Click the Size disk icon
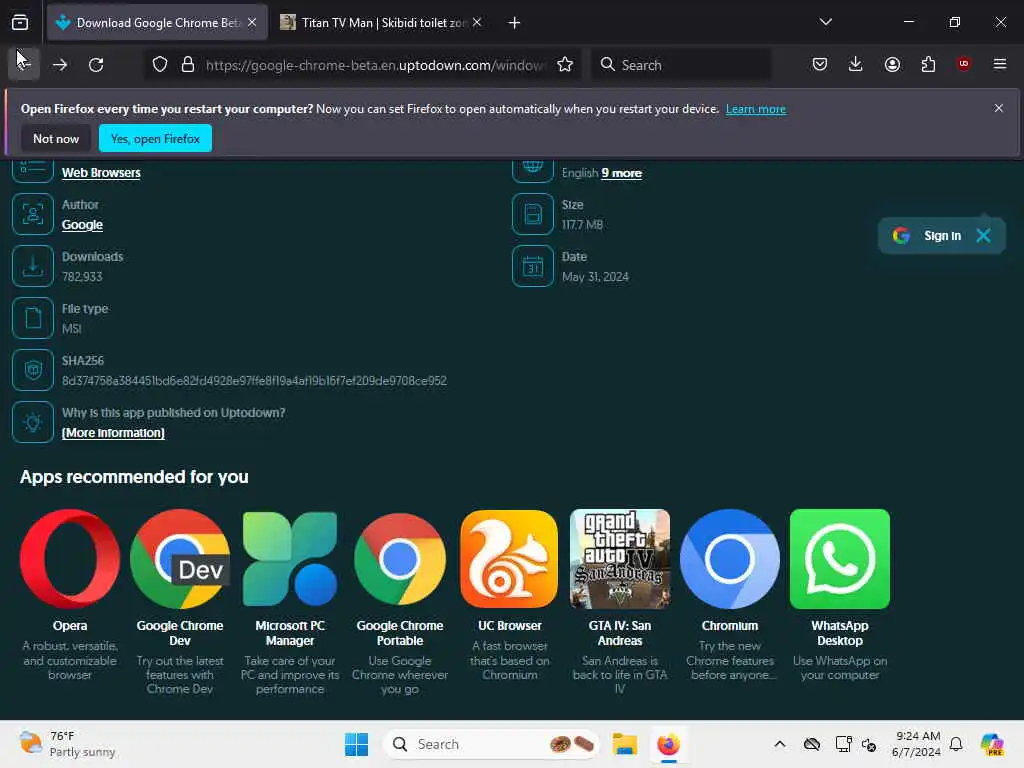This screenshot has height=768, width=1024. click(533, 214)
